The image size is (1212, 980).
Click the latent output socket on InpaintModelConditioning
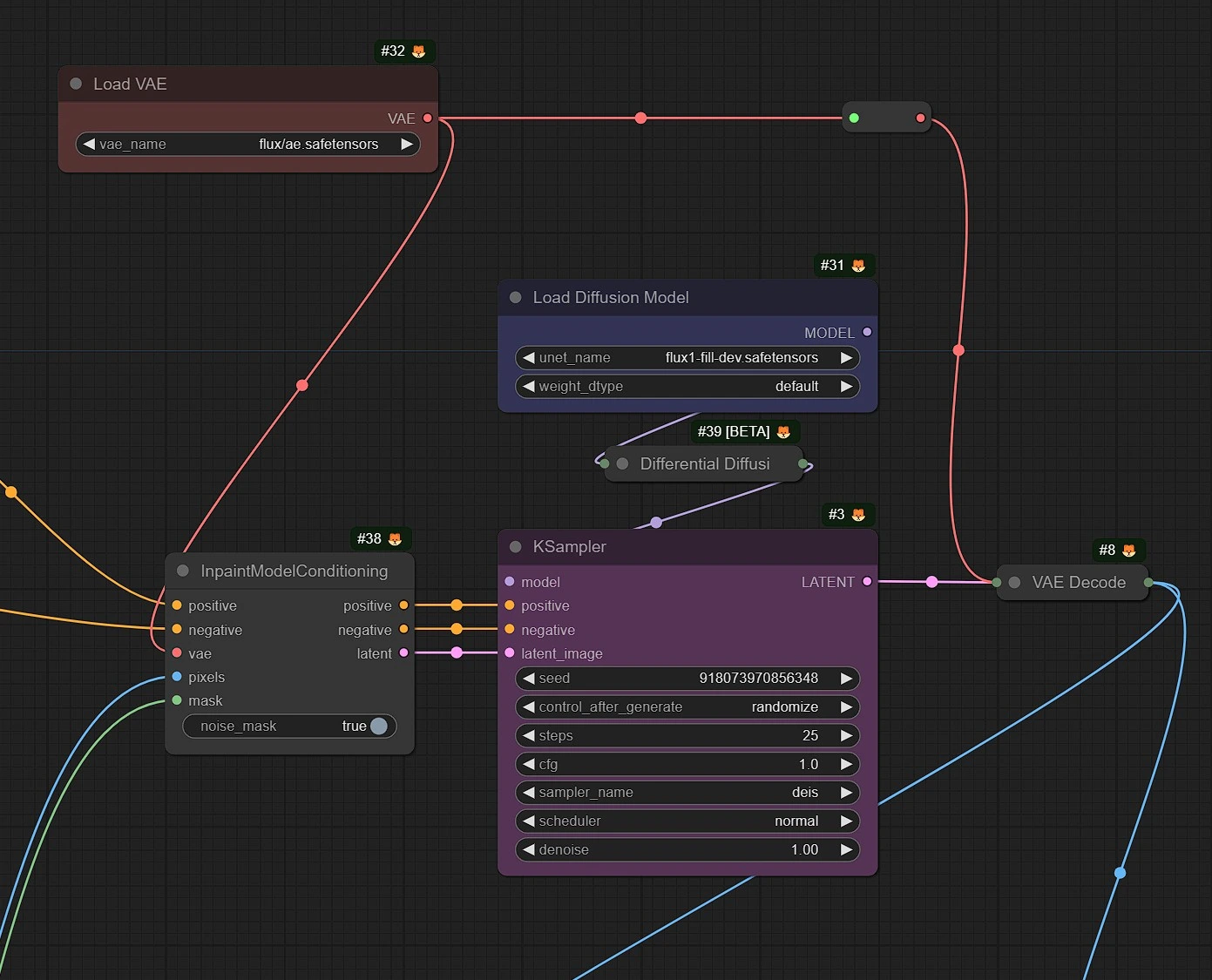[x=403, y=652]
